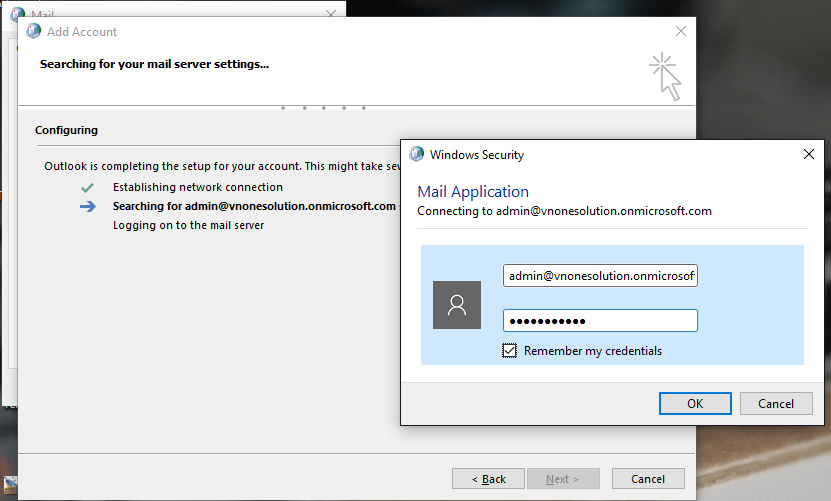Select the Logging on to mail server step
The height and width of the screenshot is (501, 831).
[188, 225]
